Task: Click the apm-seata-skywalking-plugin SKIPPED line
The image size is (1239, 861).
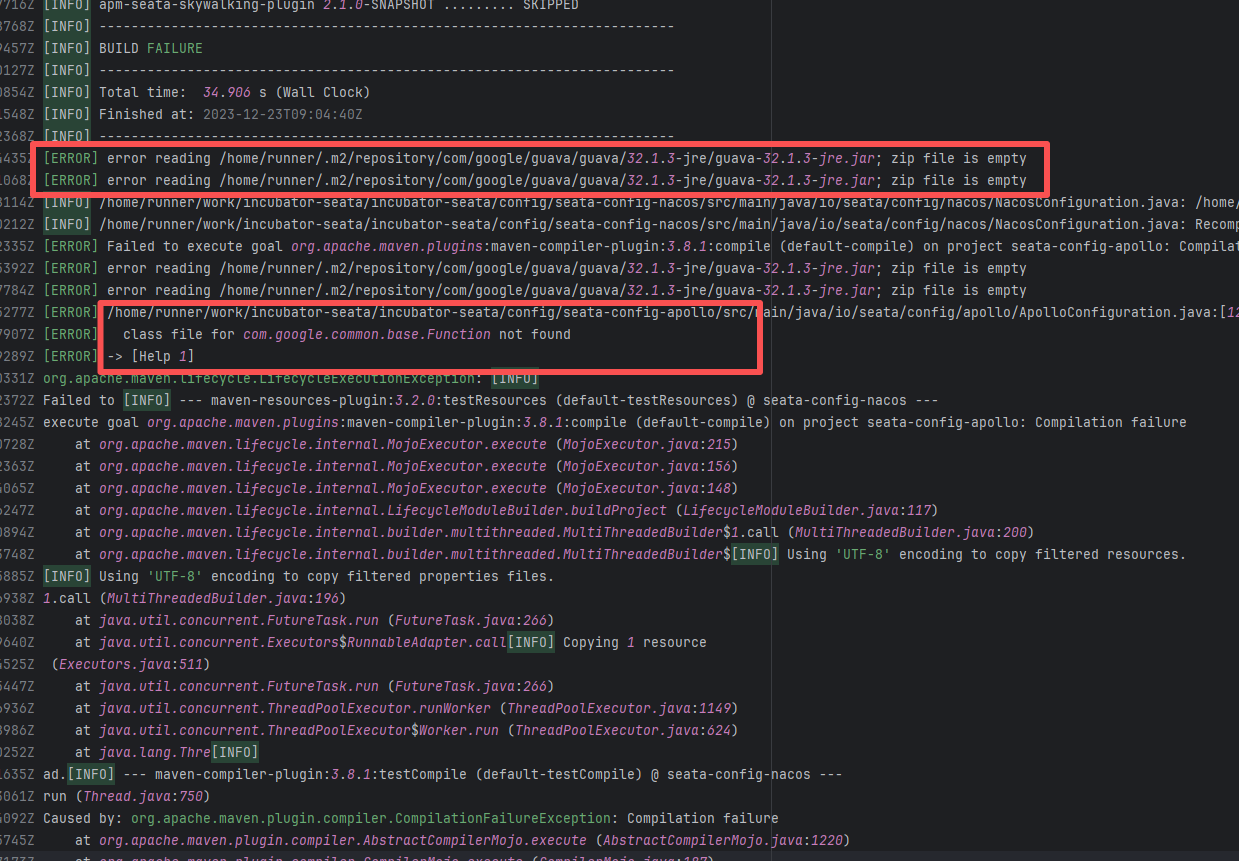Action: pyautogui.click(x=338, y=5)
